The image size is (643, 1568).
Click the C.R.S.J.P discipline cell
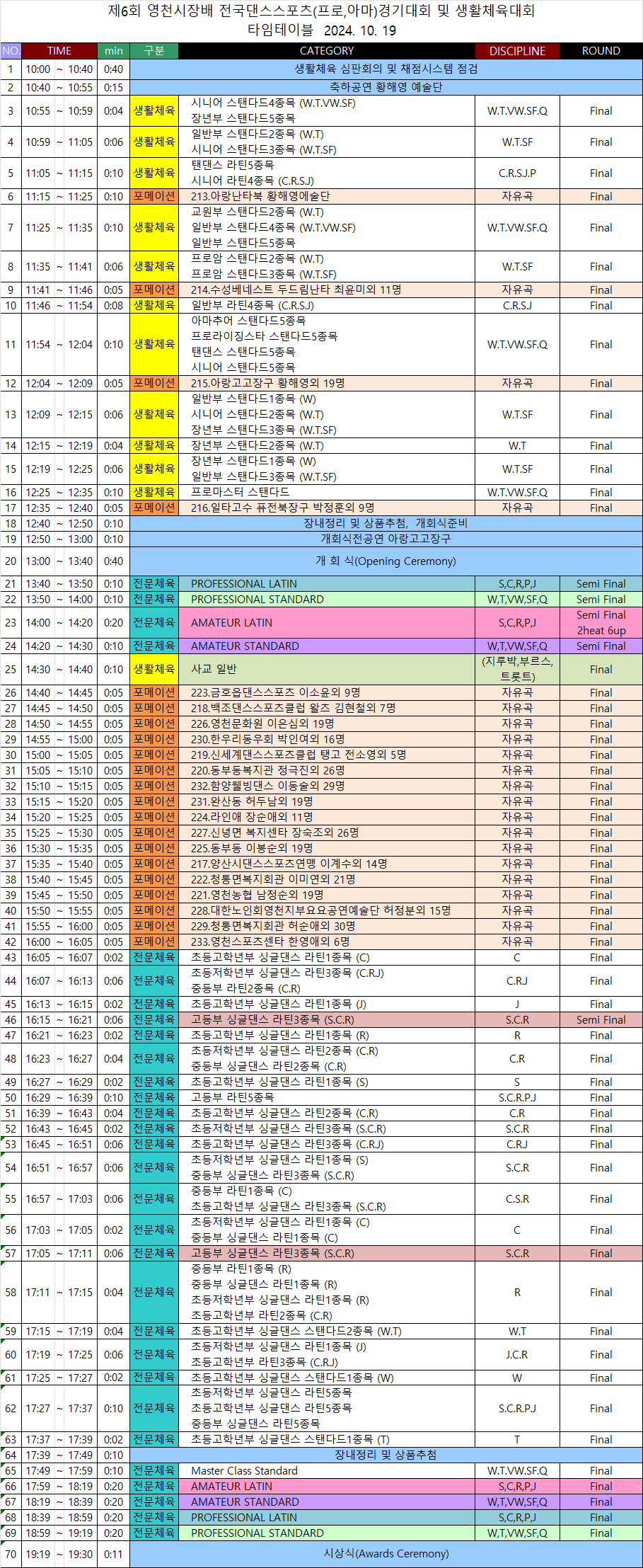(517, 173)
